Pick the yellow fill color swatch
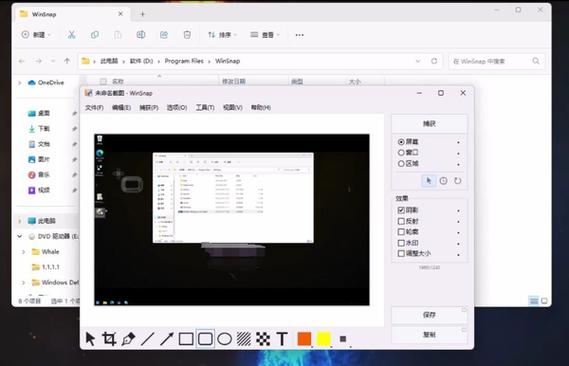Viewport: 569px width, 366px height. (x=324, y=339)
